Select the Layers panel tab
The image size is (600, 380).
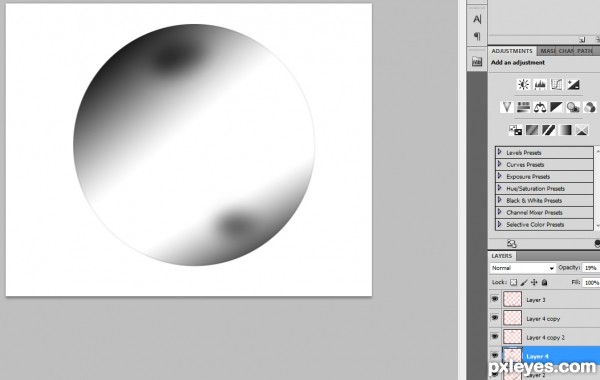tap(502, 256)
